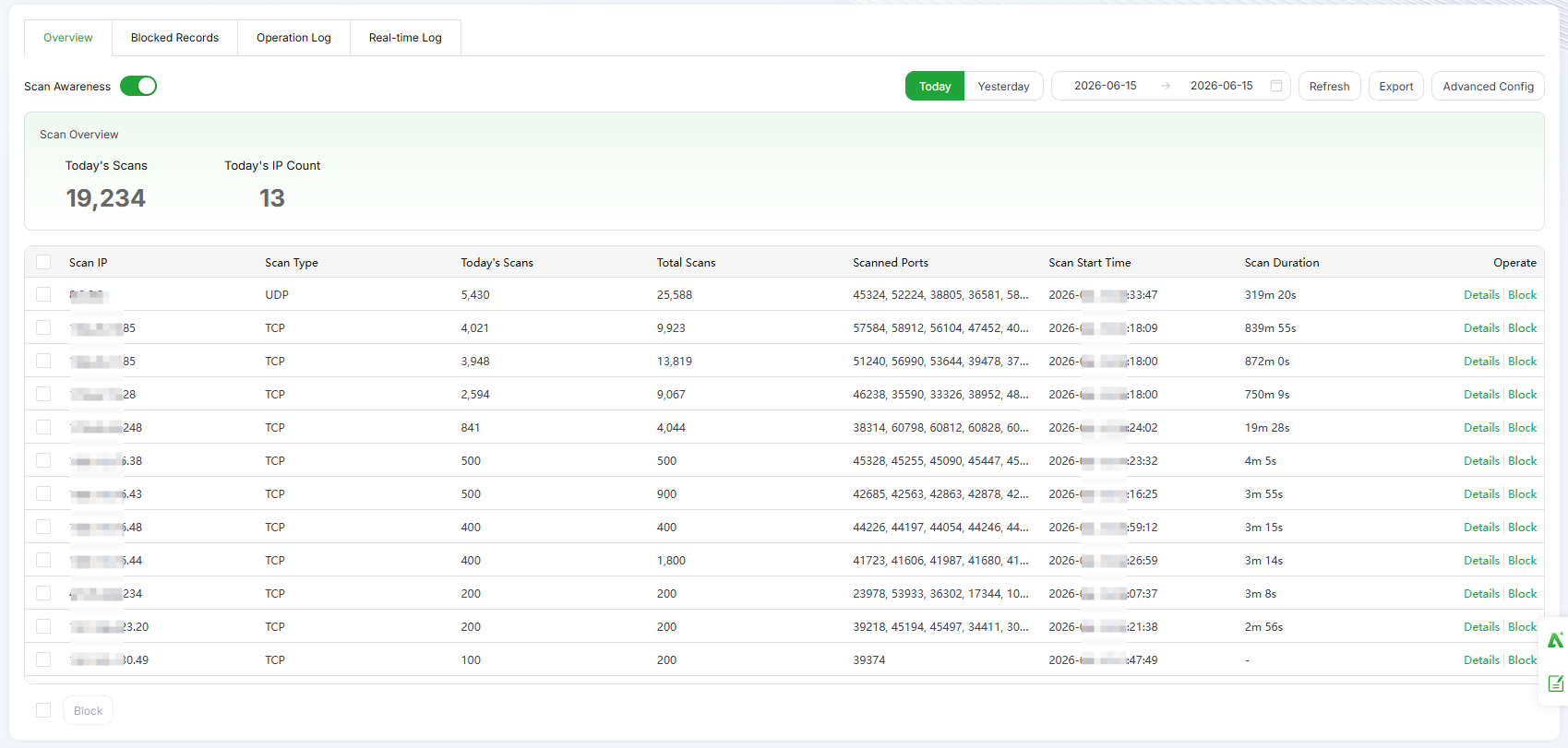This screenshot has height=748, width=1568.
Task: Select the Yesterday filter button
Action: [1003, 86]
